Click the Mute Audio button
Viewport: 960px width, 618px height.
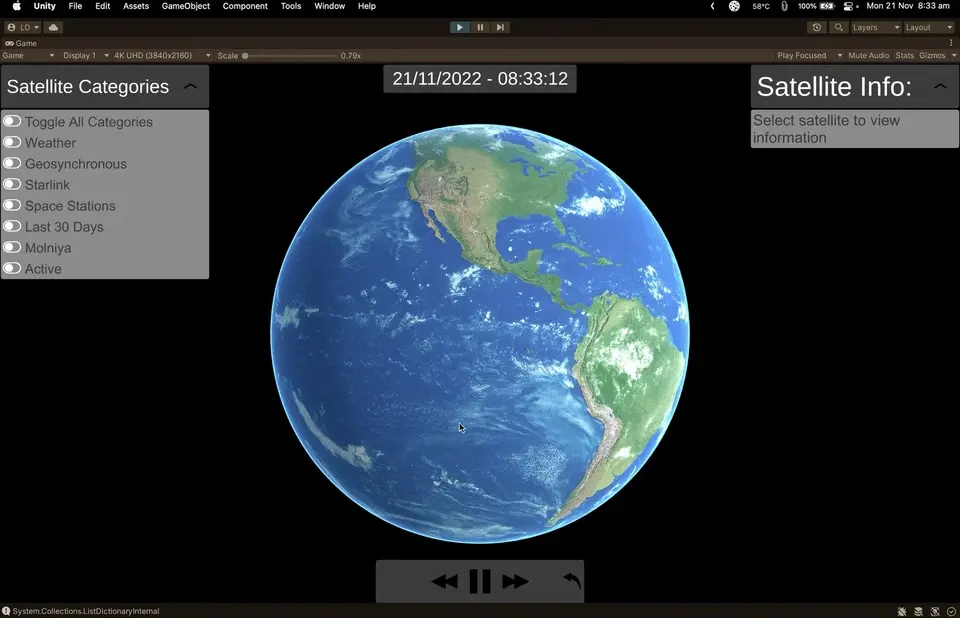(868, 56)
